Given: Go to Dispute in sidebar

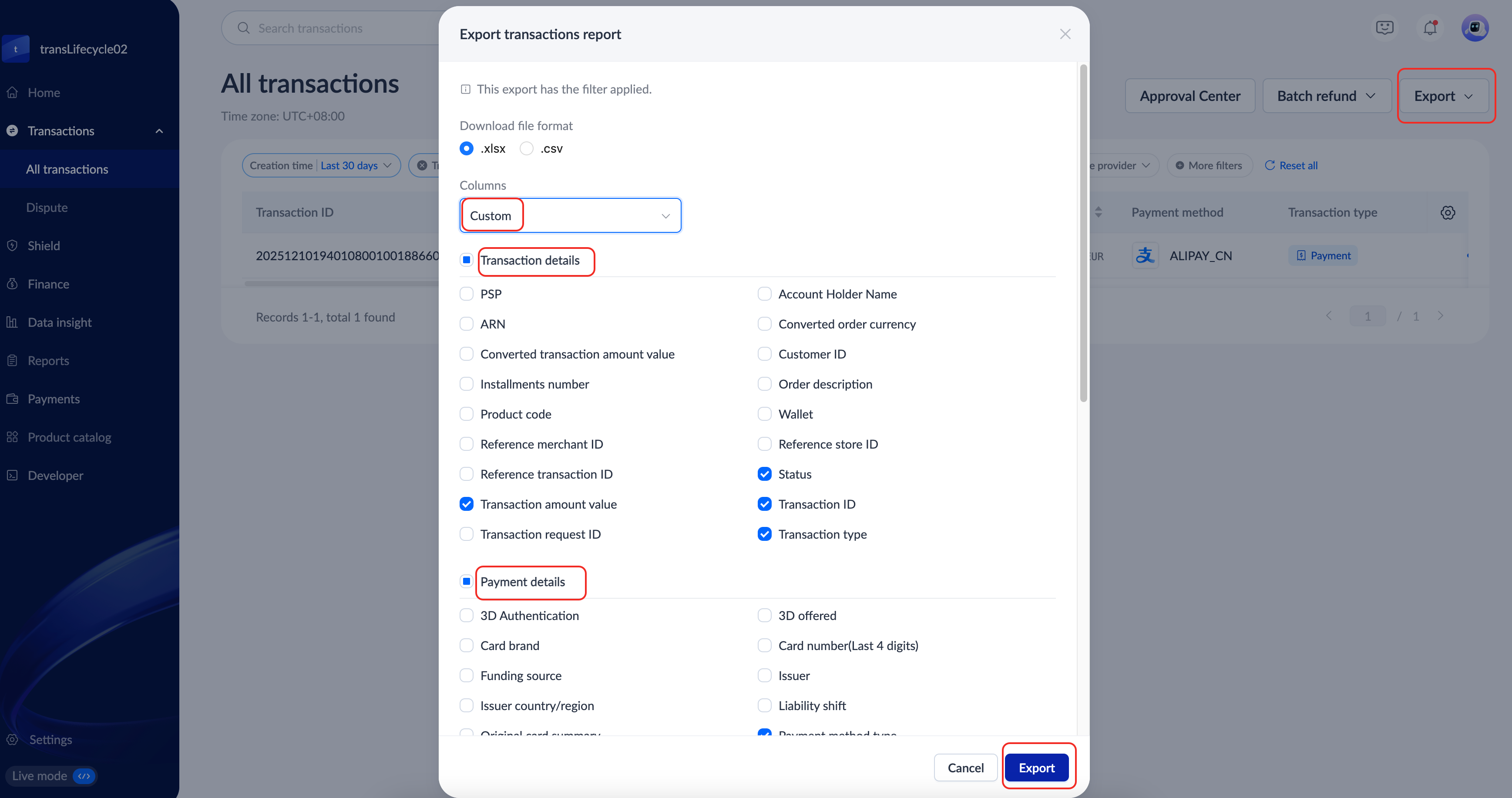Looking at the screenshot, I should point(47,208).
